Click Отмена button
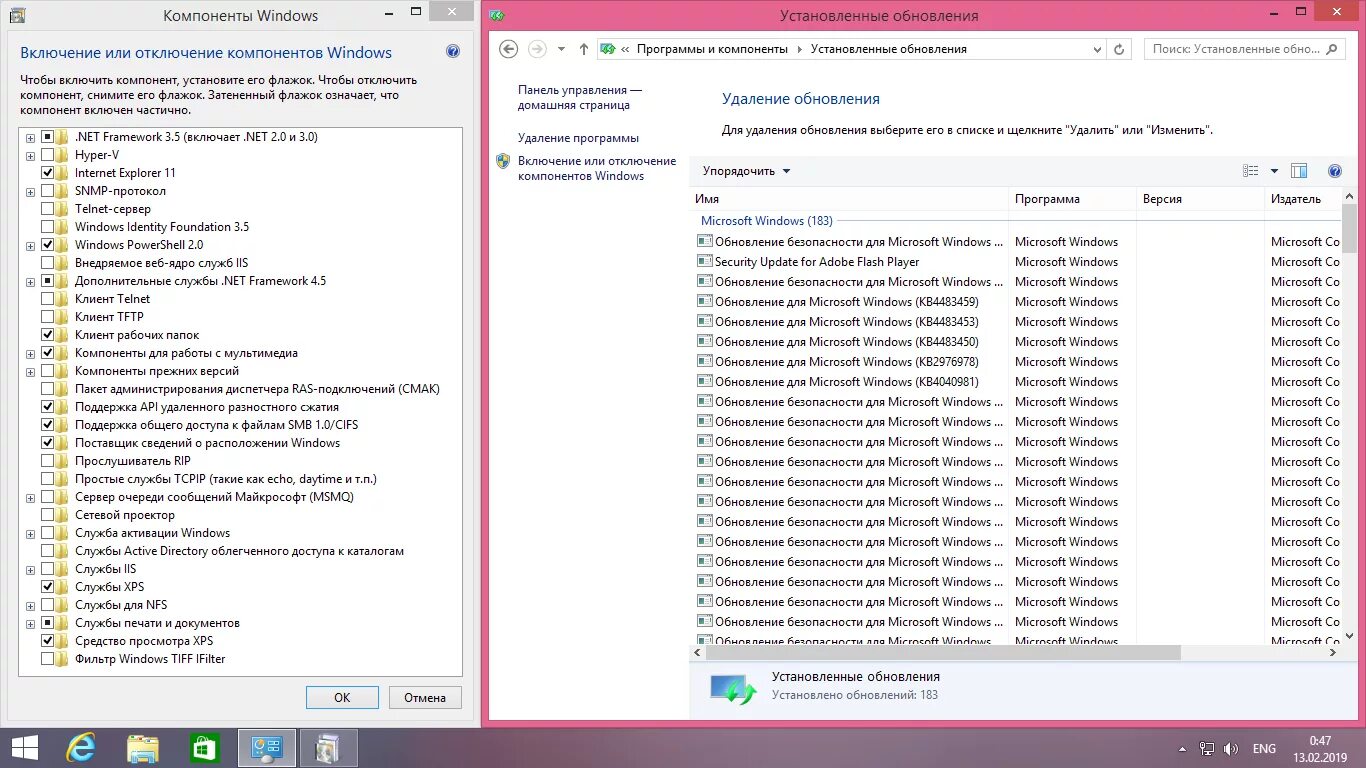 click(425, 698)
